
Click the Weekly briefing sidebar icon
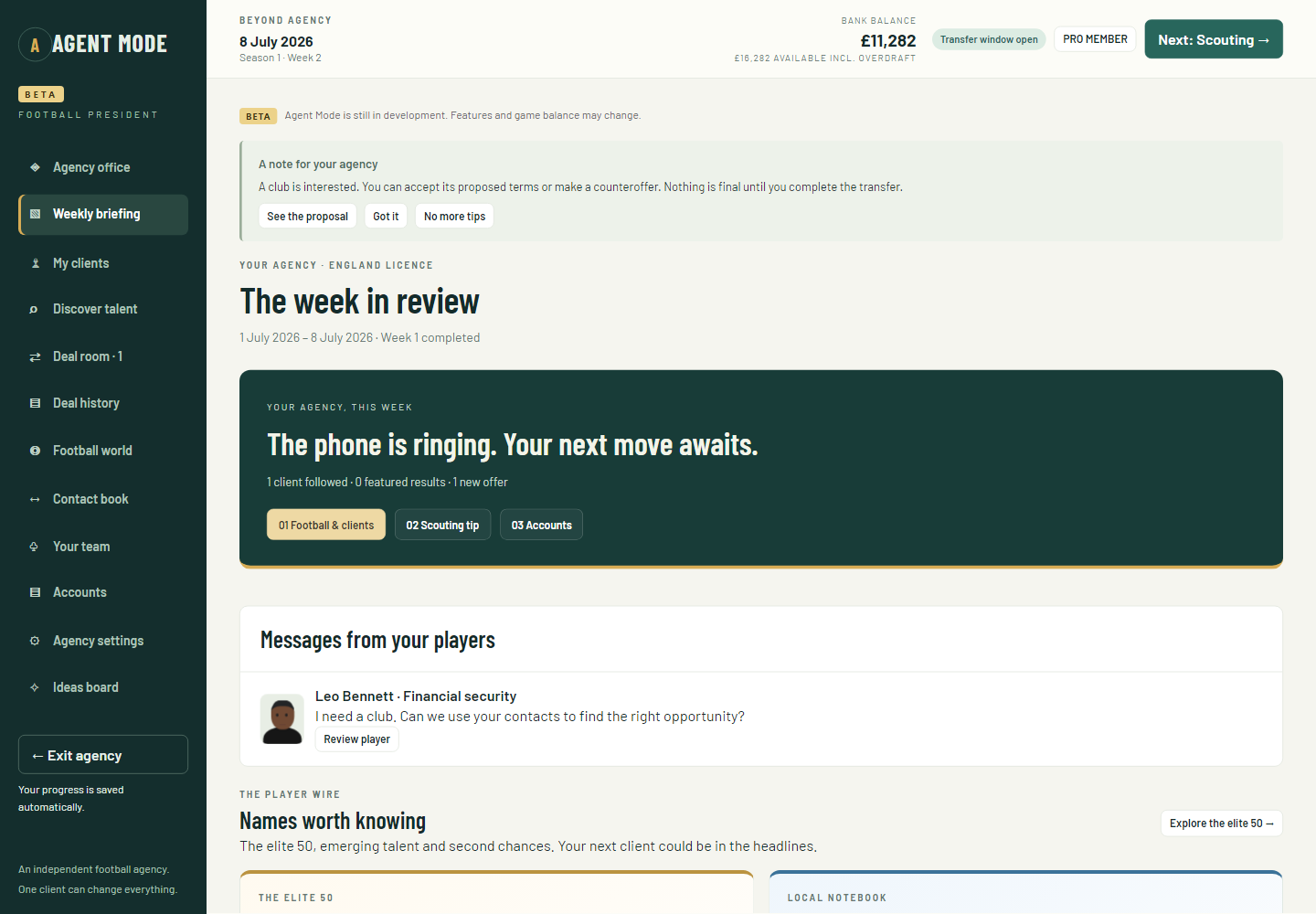pyautogui.click(x=35, y=214)
